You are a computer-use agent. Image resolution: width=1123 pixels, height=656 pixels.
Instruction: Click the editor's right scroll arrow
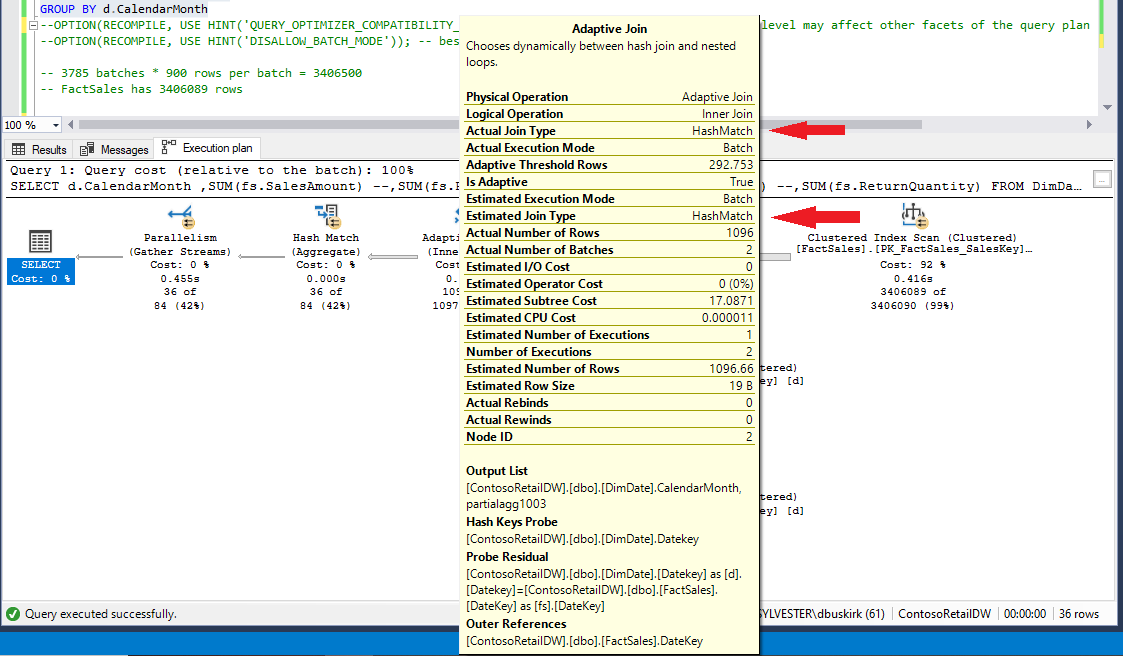click(1090, 125)
